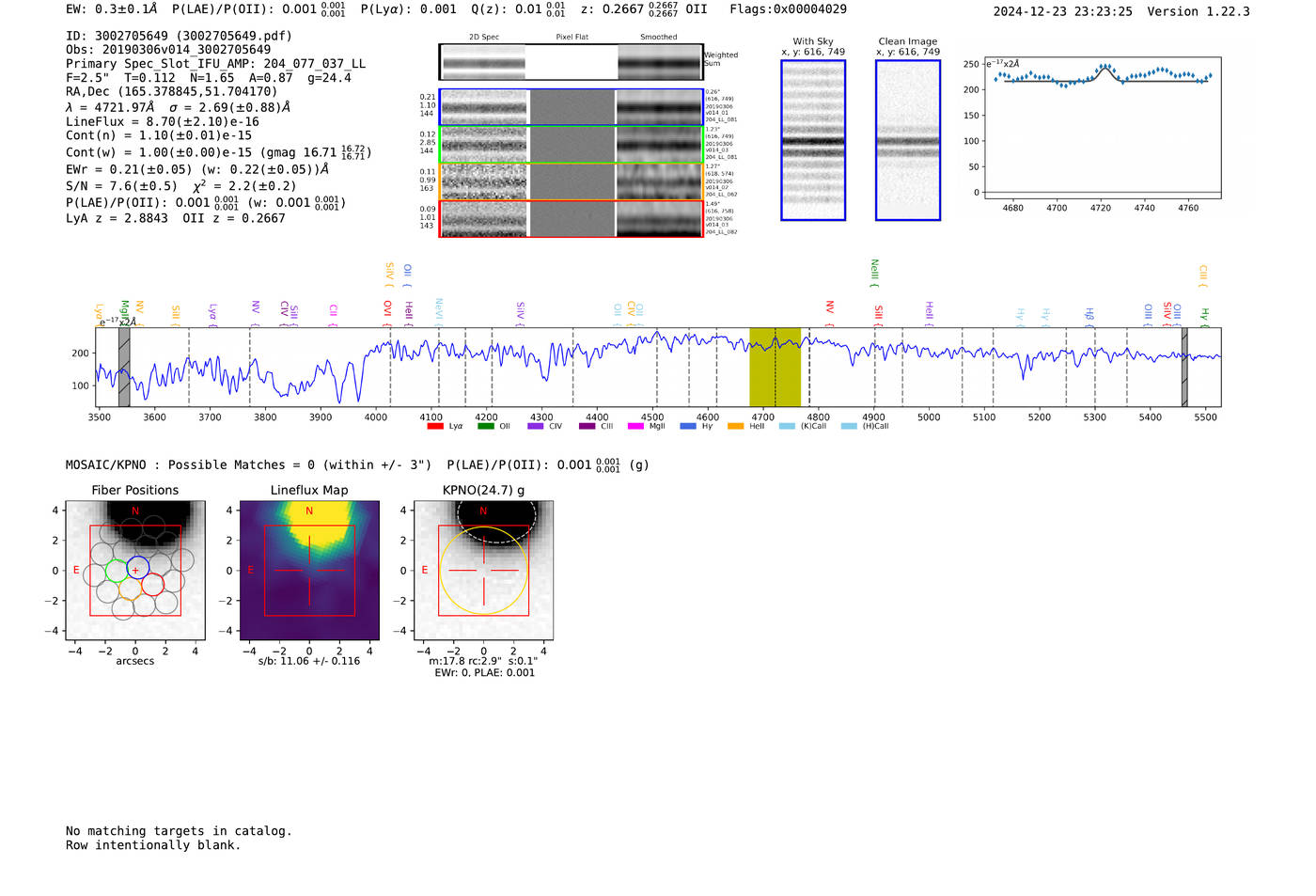Click the Flags:0x00004029 text
This screenshot has height=896, width=1316.
coord(788,9)
